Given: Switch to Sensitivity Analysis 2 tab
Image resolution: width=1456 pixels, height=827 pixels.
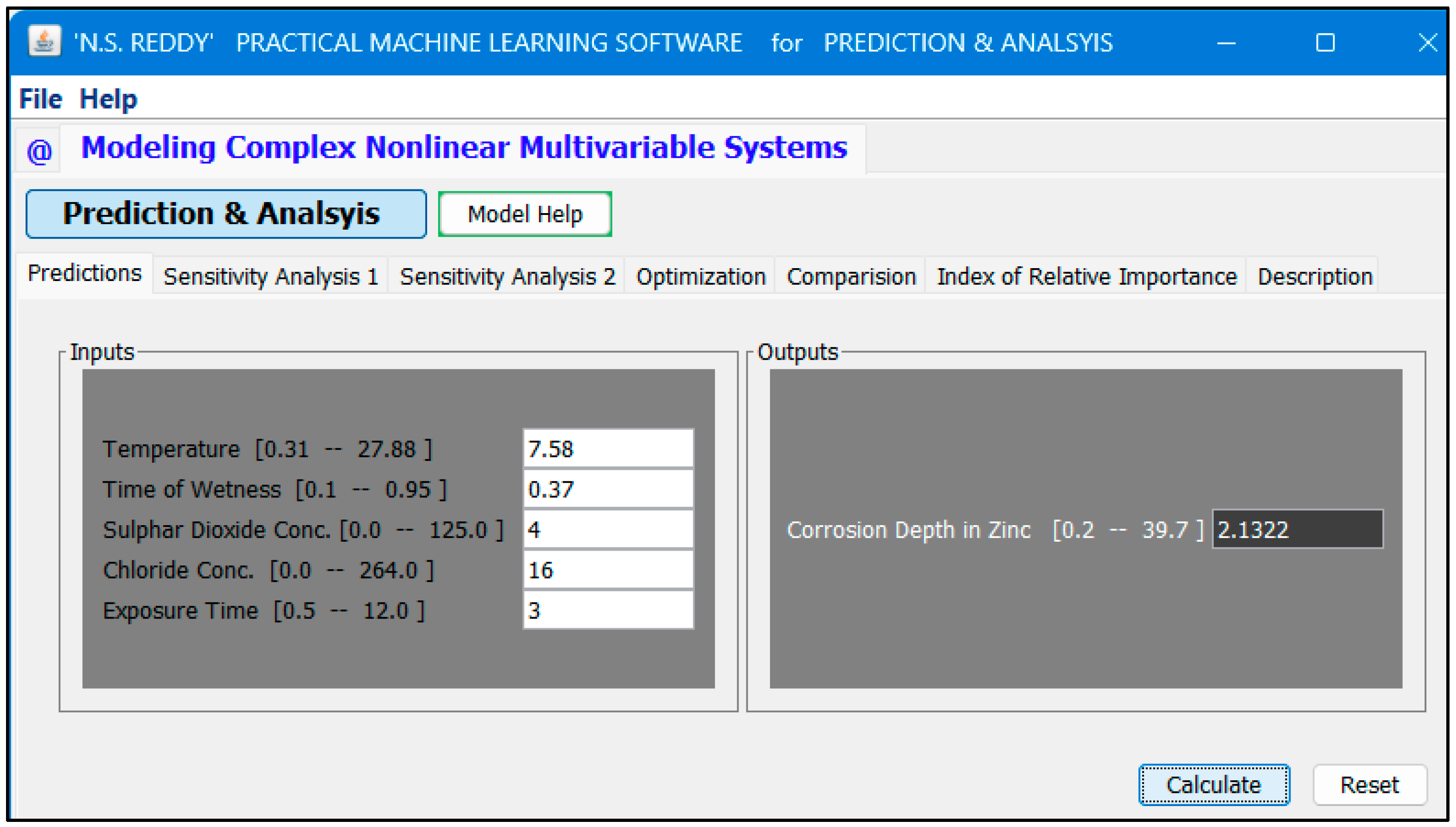Looking at the screenshot, I should [507, 276].
